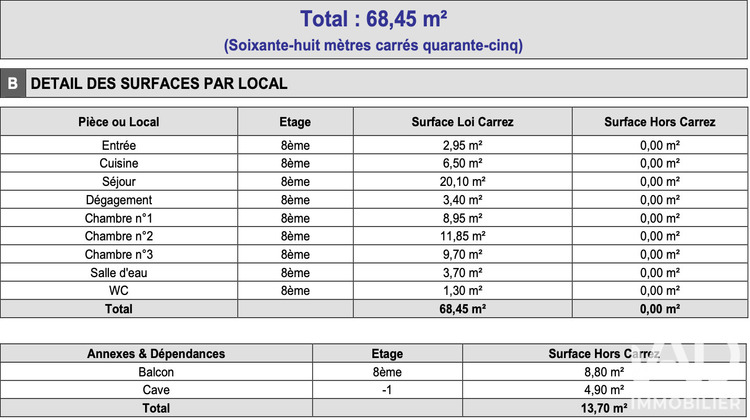Click the Chambre n°1 row label
750x420 pixels.
pyautogui.click(x=119, y=219)
